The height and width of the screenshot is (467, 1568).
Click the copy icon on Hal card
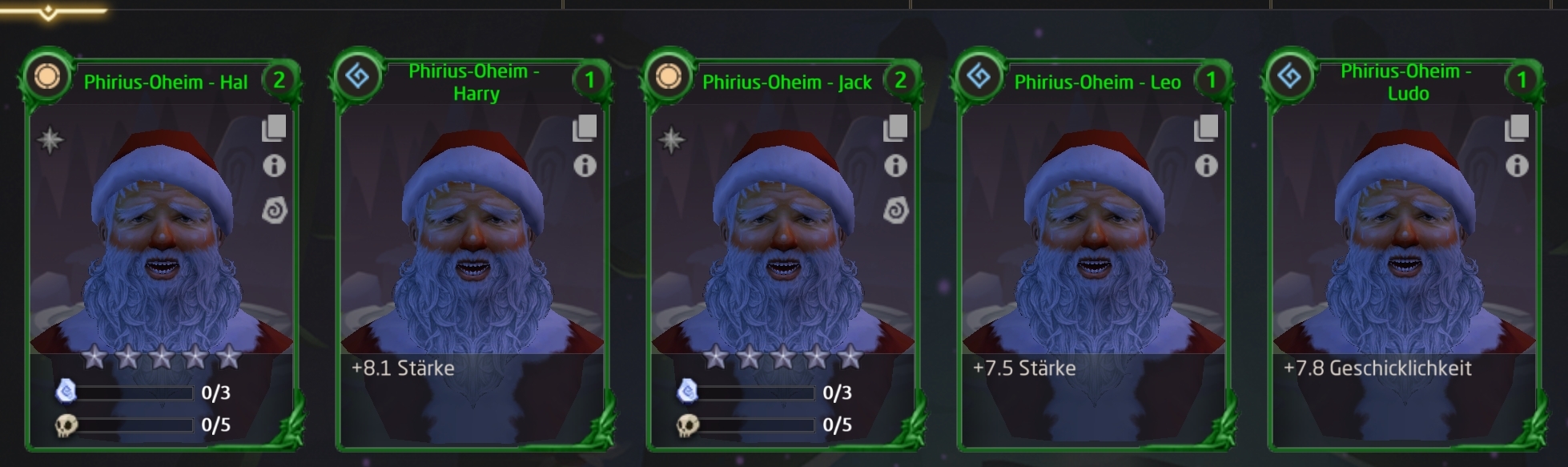click(x=274, y=128)
